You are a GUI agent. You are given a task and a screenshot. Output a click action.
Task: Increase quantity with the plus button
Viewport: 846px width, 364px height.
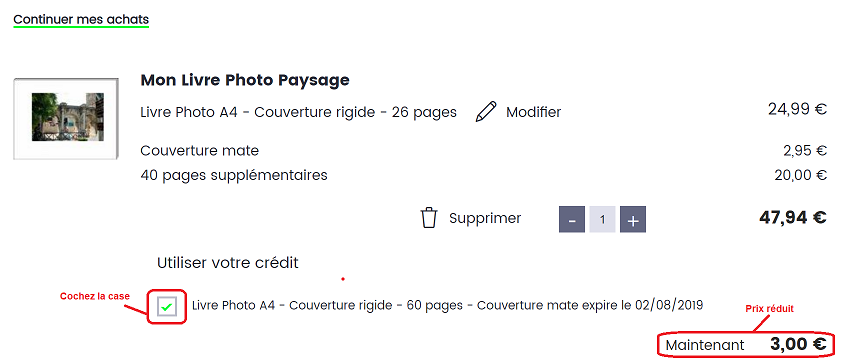click(633, 219)
